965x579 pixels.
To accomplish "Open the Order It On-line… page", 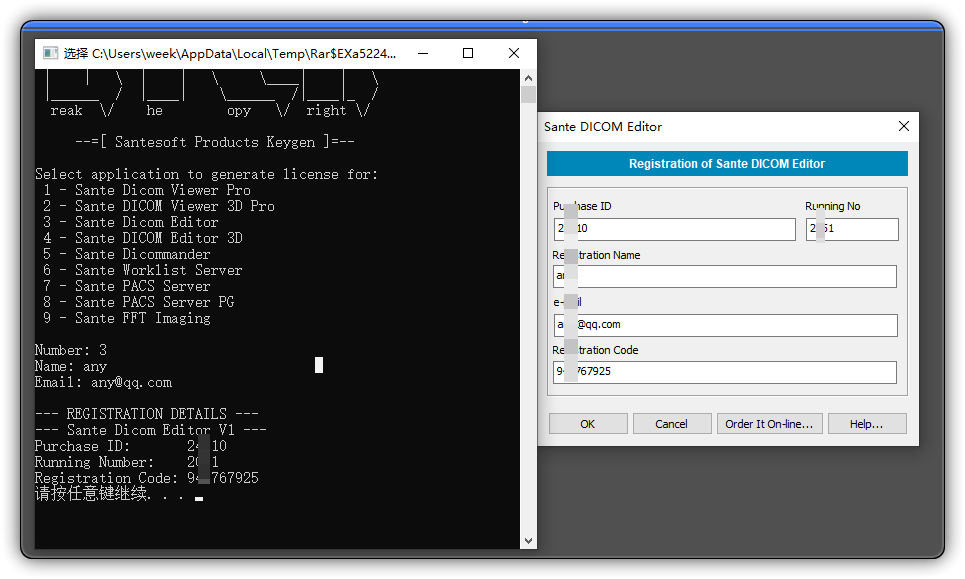I will (x=769, y=424).
